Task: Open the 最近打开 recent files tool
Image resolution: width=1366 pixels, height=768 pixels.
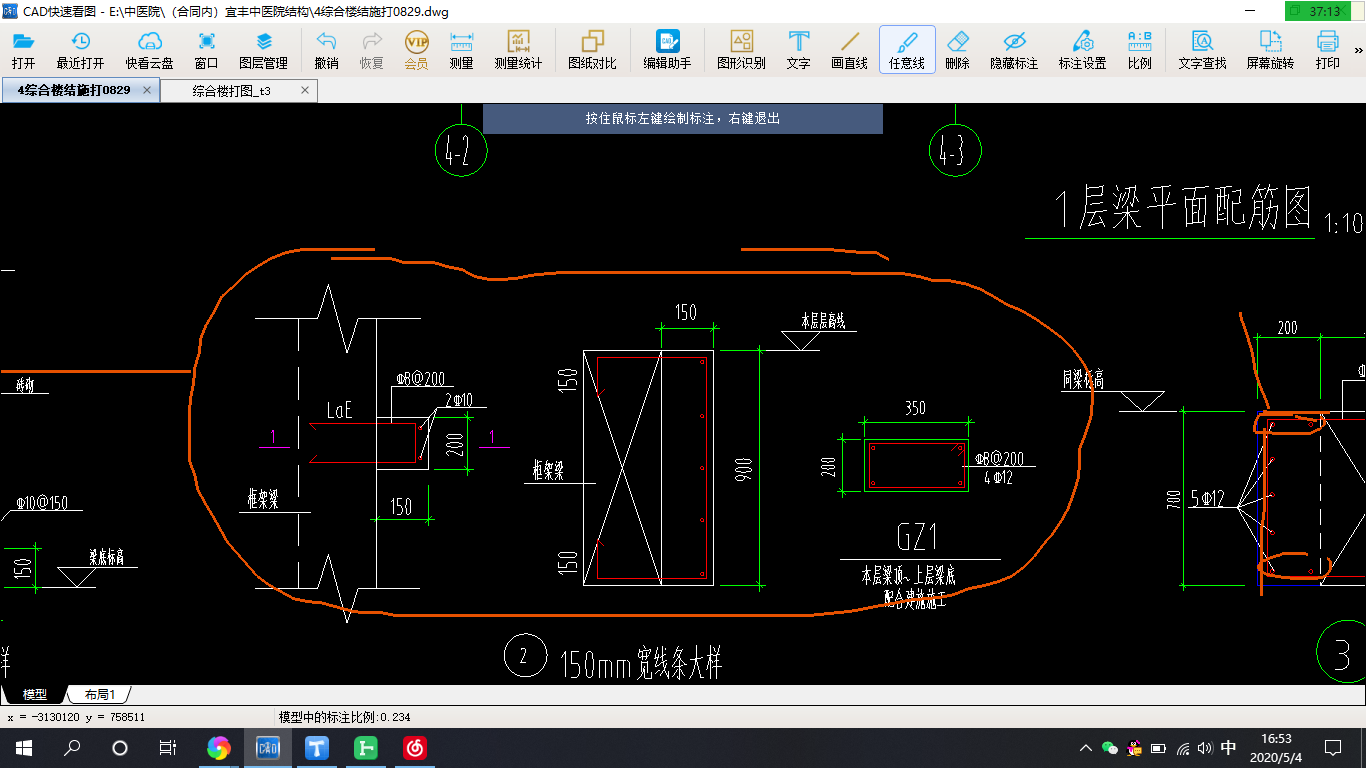Action: click(x=80, y=50)
